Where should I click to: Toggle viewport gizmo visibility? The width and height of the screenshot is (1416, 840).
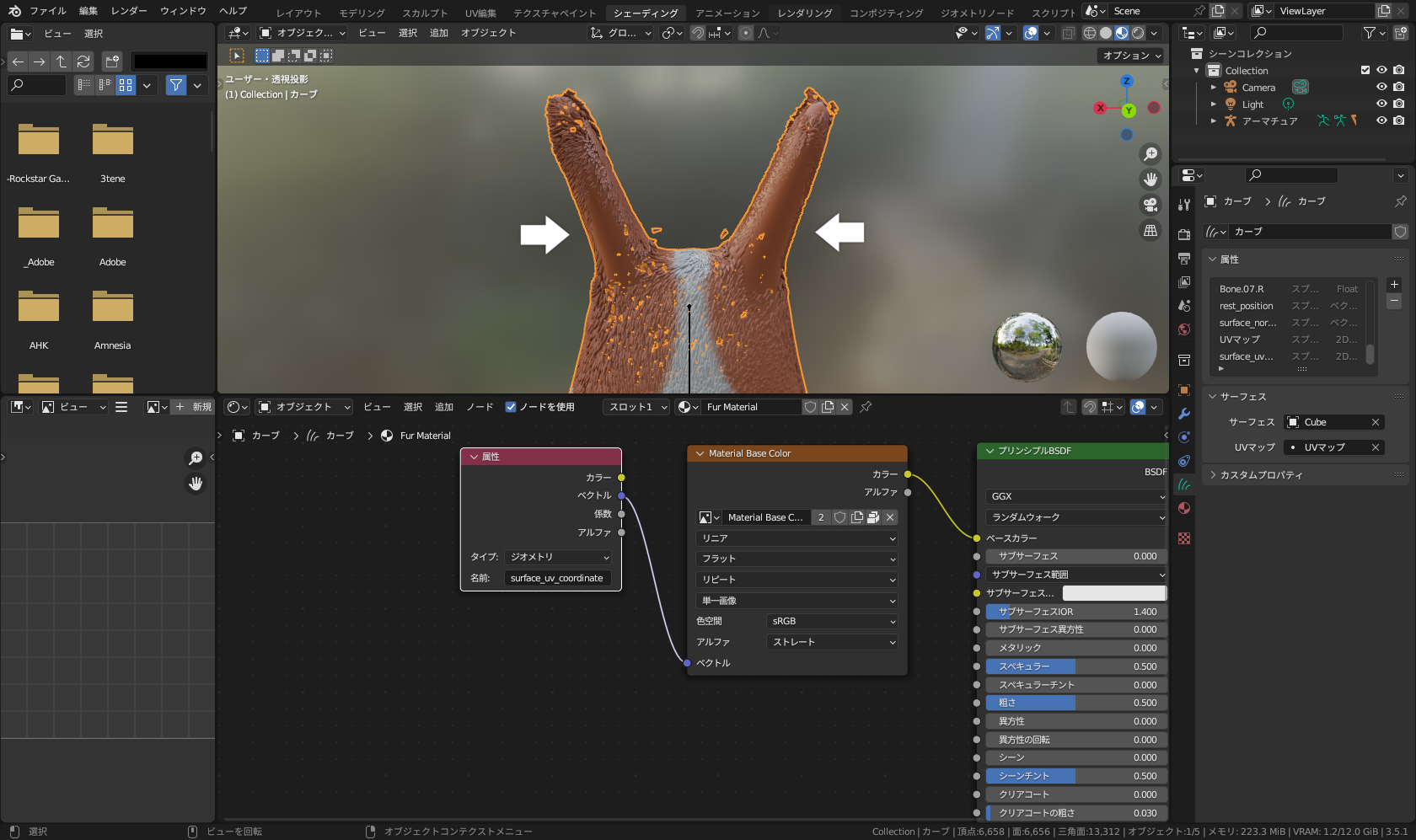click(x=993, y=33)
